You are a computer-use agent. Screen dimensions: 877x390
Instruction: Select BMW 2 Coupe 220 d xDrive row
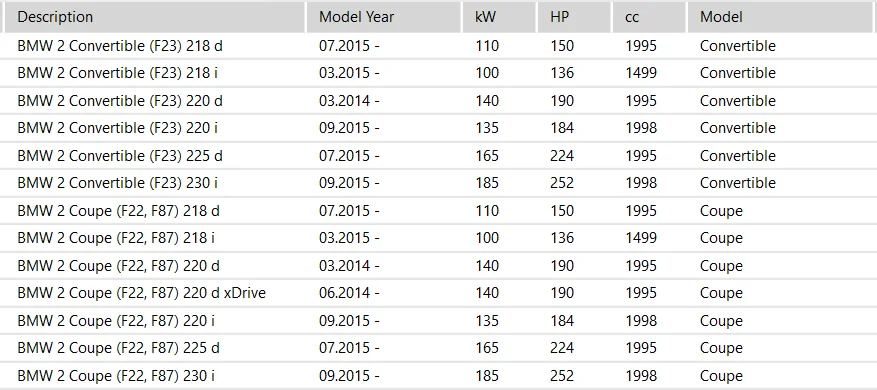[x=438, y=293]
